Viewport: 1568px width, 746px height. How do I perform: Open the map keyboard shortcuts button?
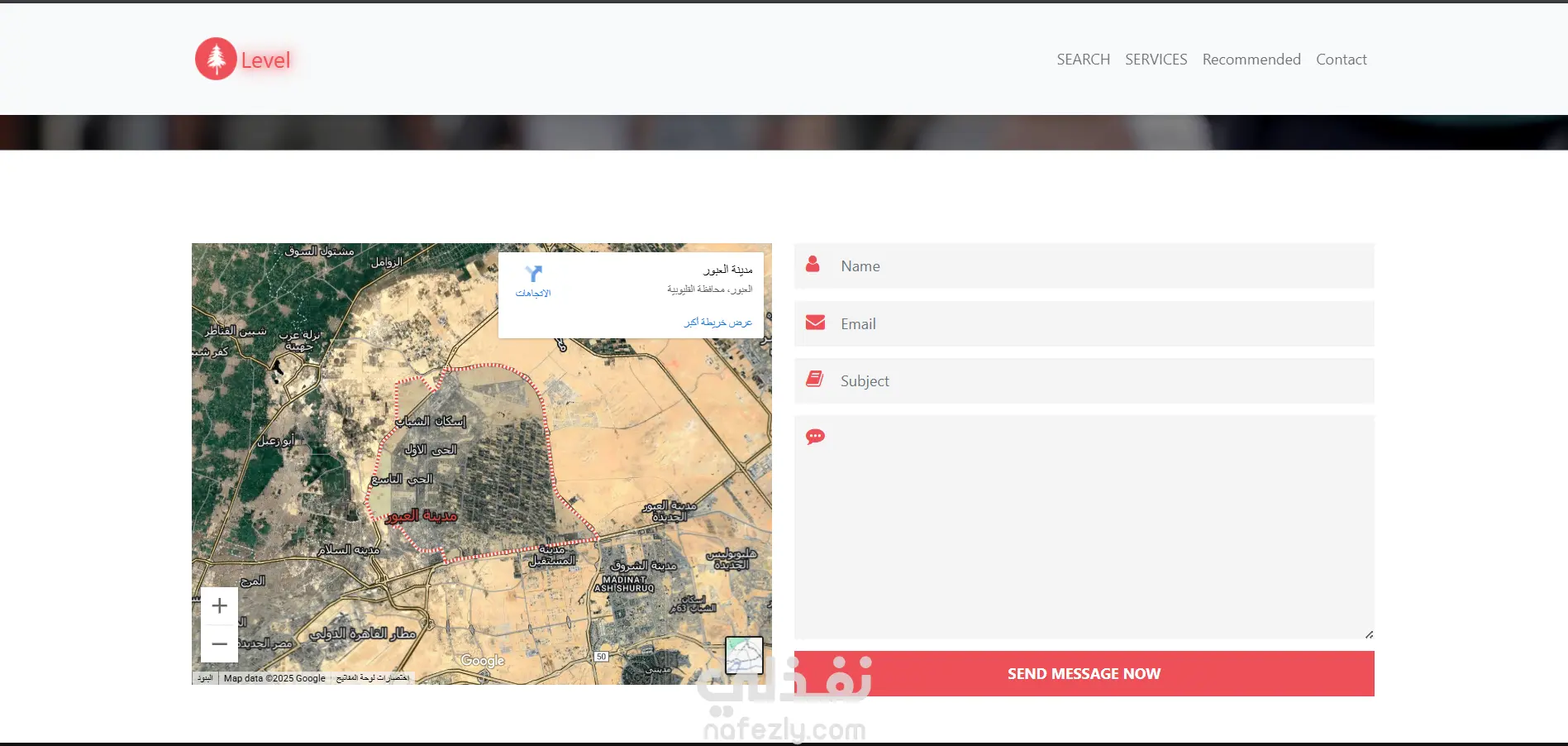point(373,678)
